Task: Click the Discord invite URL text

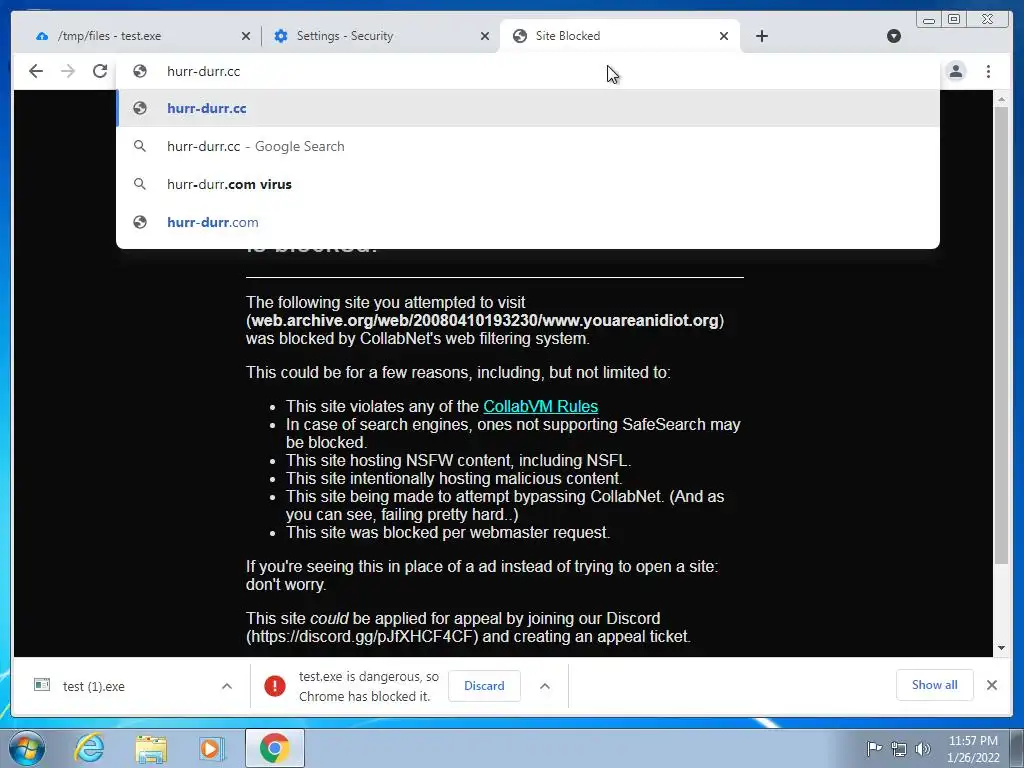Action: pos(363,636)
